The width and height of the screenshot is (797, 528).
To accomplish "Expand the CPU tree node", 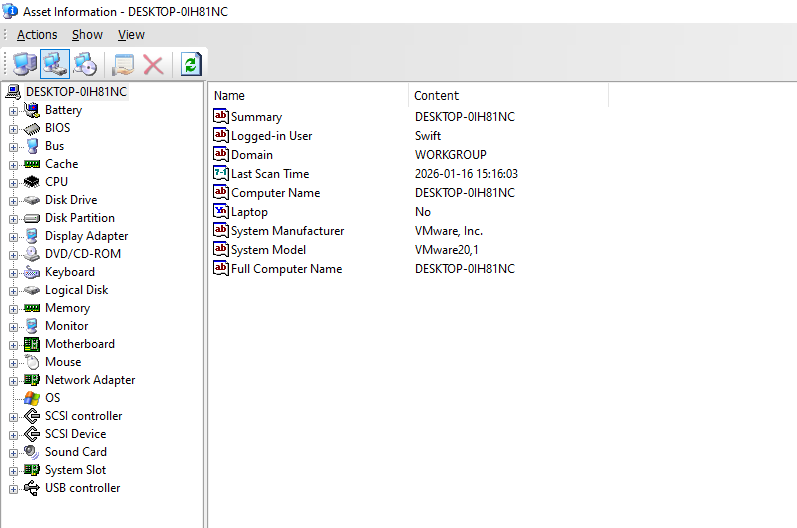I will click(13, 183).
